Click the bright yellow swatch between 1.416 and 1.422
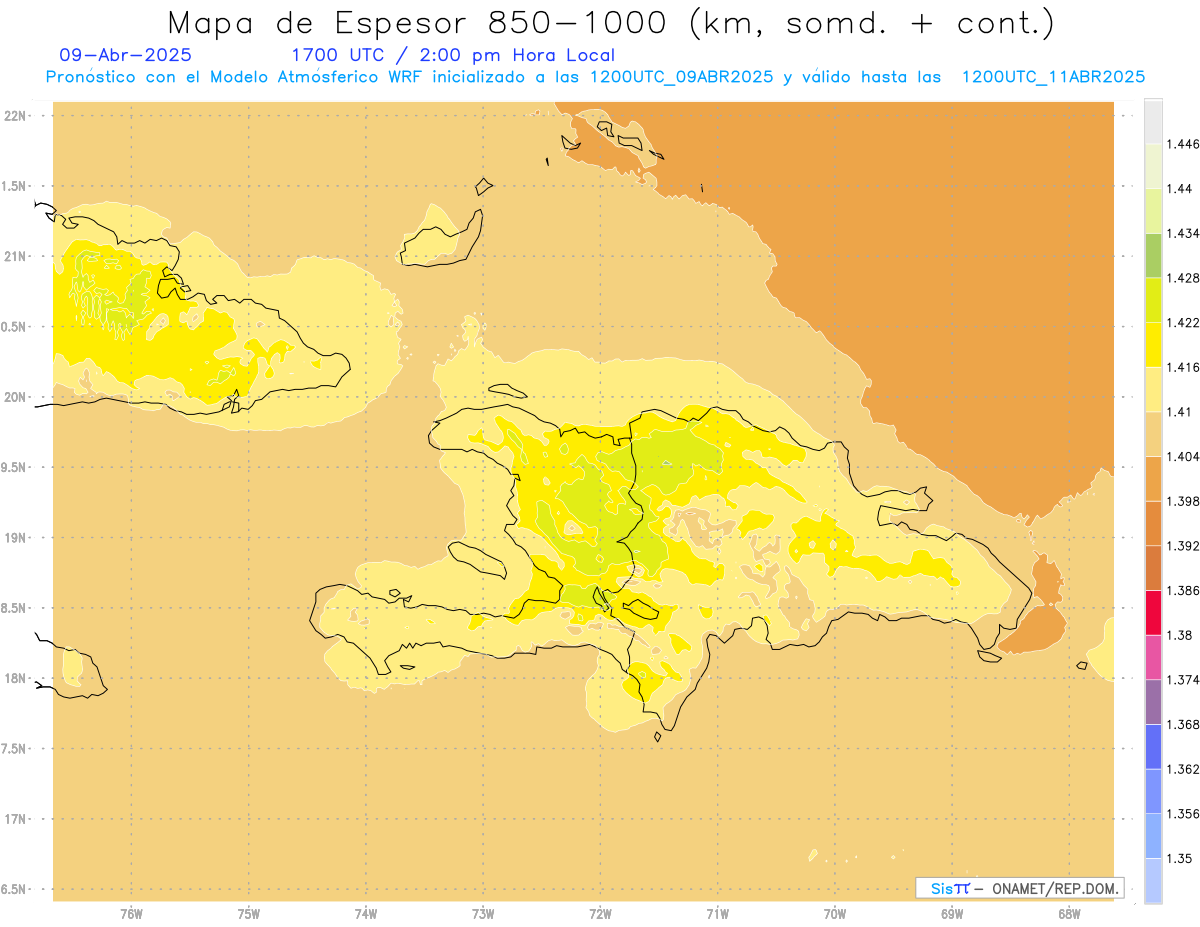The height and width of the screenshot is (927, 1200). tap(1153, 344)
